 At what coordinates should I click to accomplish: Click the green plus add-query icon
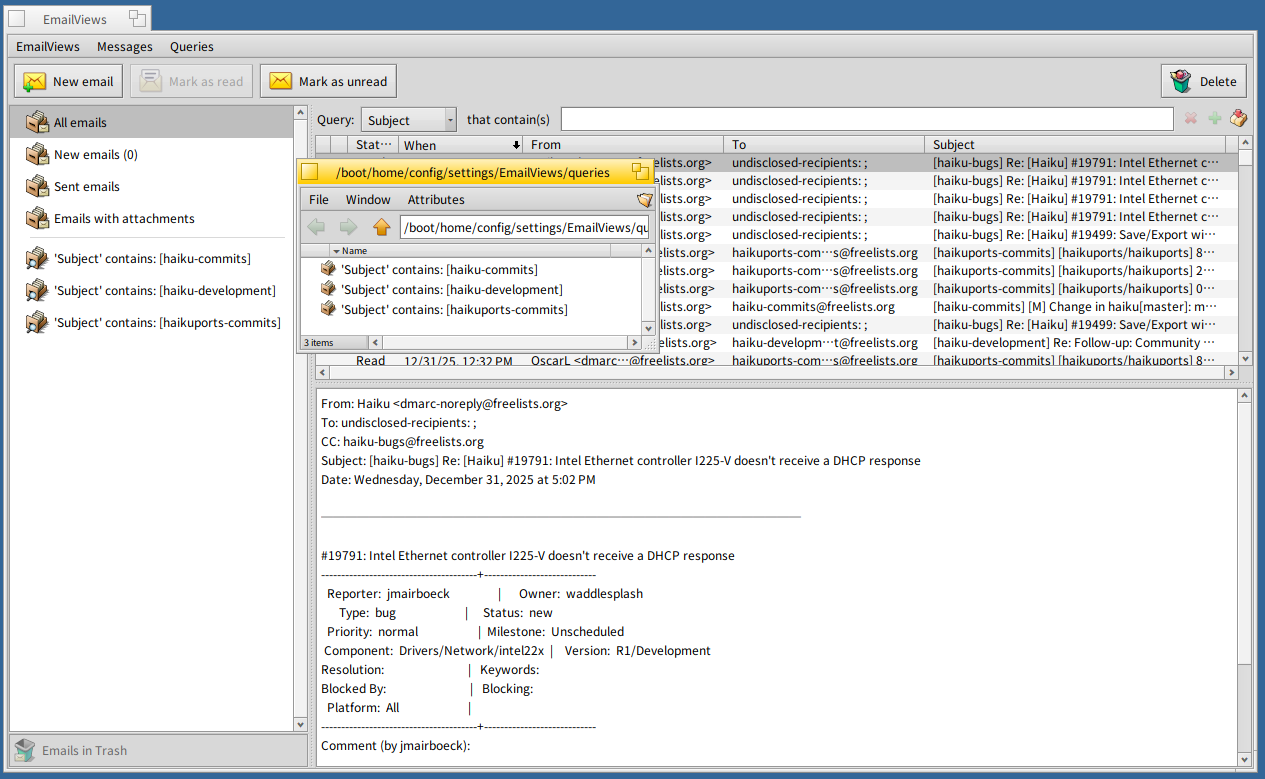click(x=1215, y=119)
